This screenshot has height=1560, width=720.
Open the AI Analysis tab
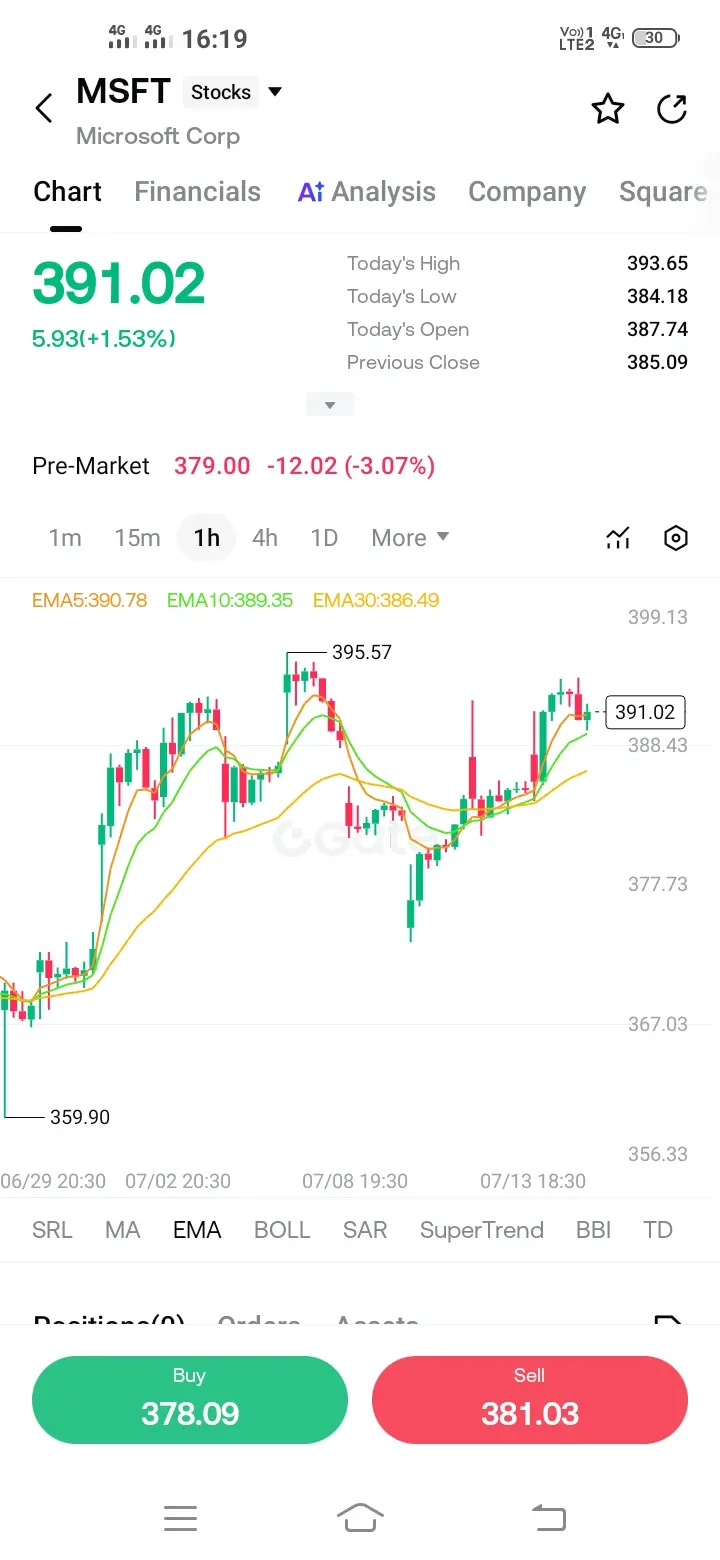[x=367, y=192]
